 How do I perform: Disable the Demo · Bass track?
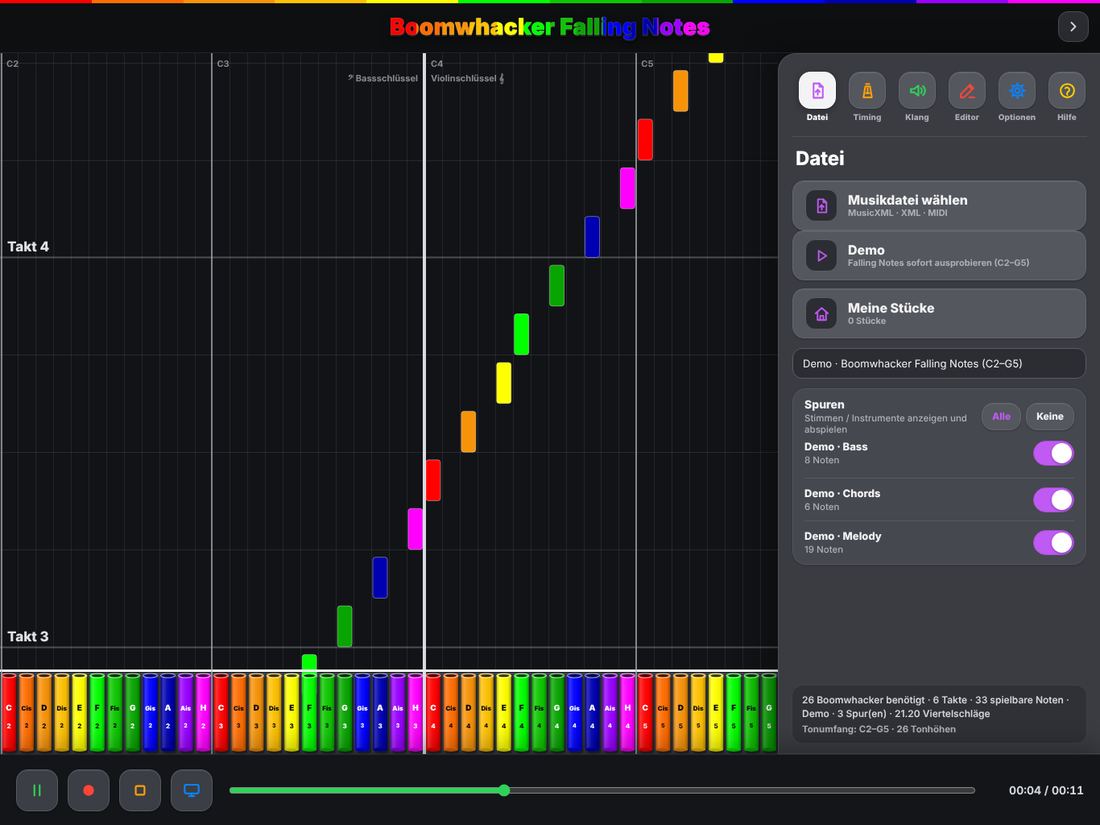tap(1053, 453)
